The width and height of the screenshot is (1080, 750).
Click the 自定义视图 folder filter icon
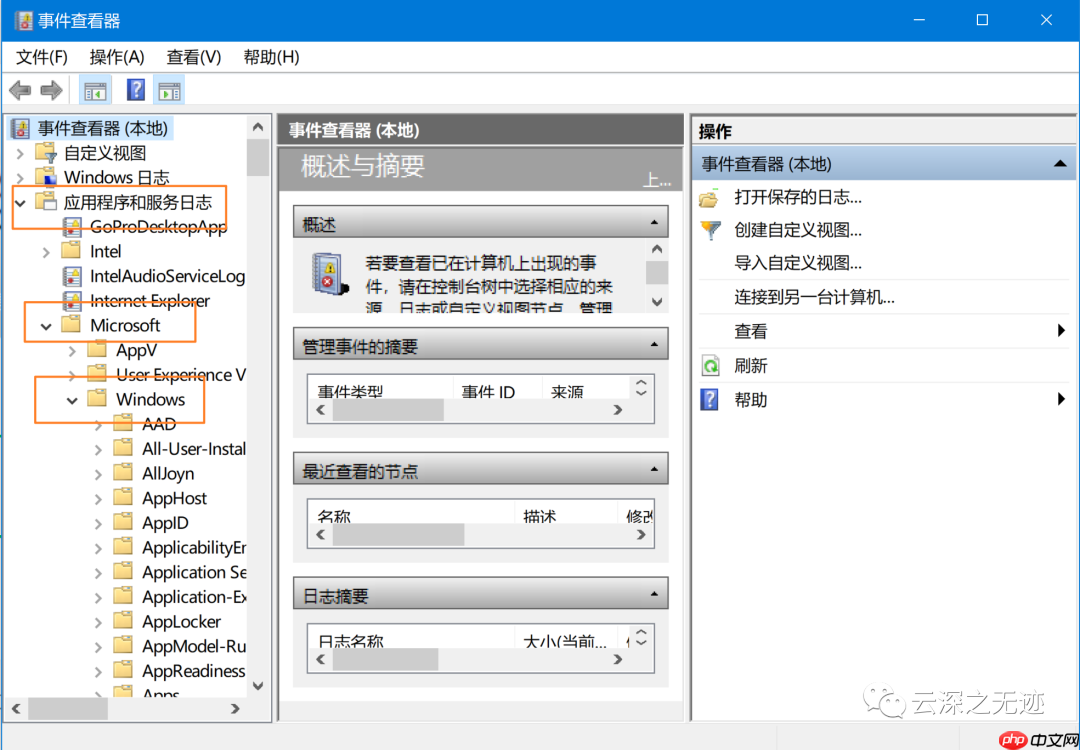click(x=46, y=152)
